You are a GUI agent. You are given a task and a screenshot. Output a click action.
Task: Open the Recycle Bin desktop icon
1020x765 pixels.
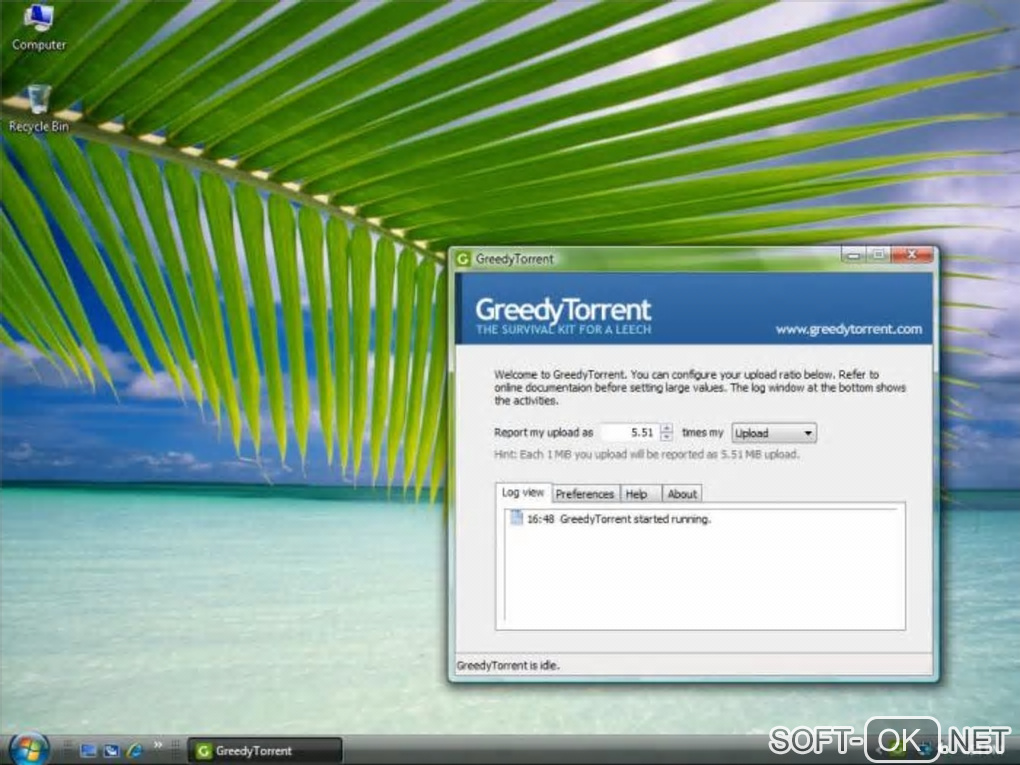pos(38,109)
